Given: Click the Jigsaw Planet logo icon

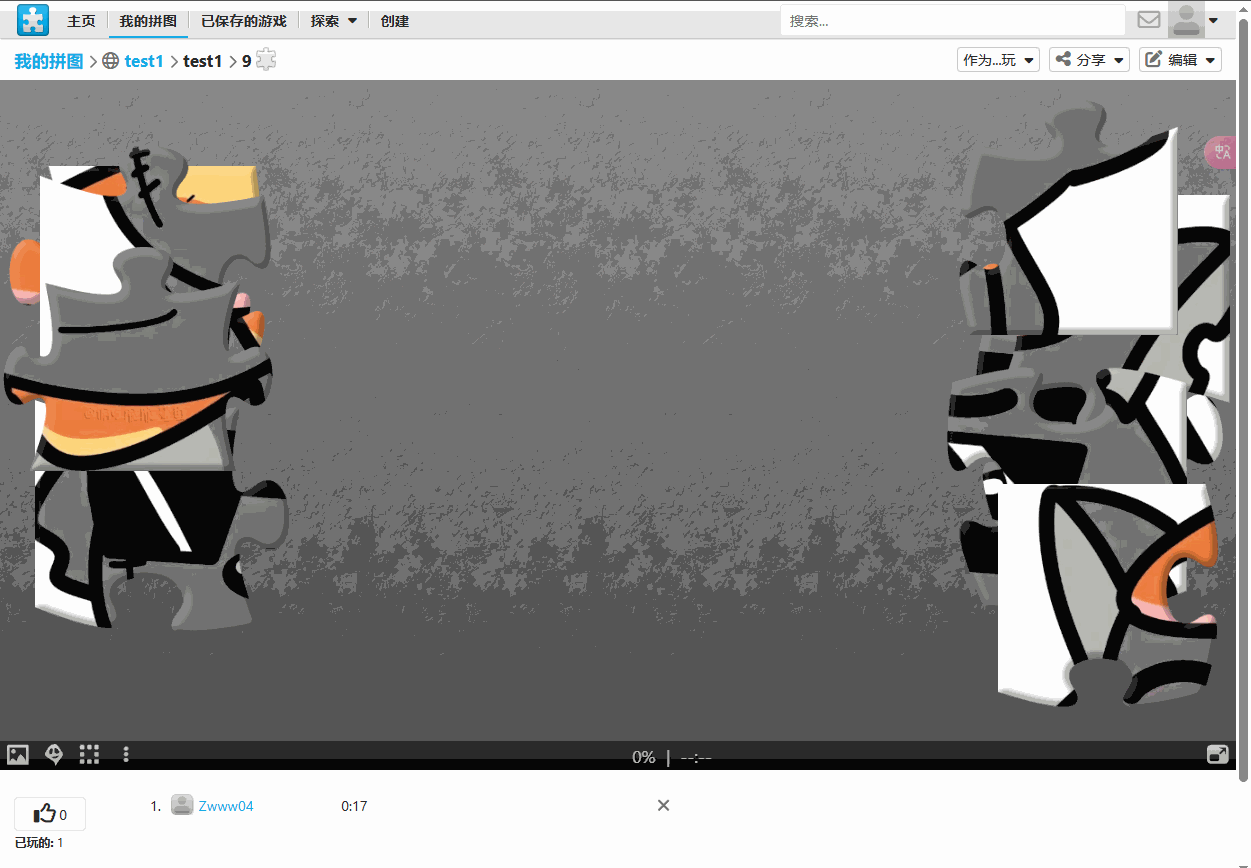Looking at the screenshot, I should point(33,20).
